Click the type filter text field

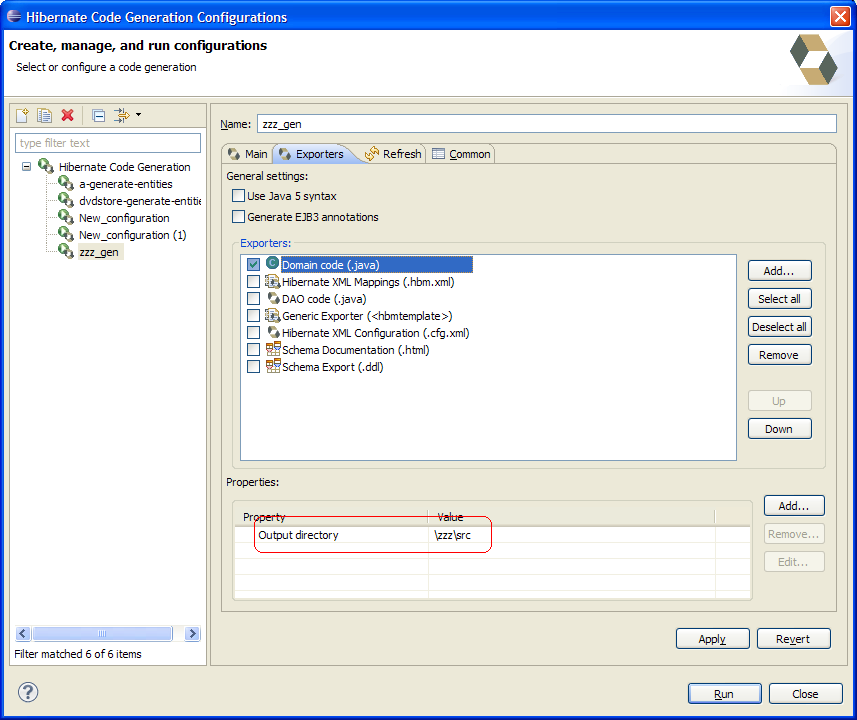pos(108,143)
